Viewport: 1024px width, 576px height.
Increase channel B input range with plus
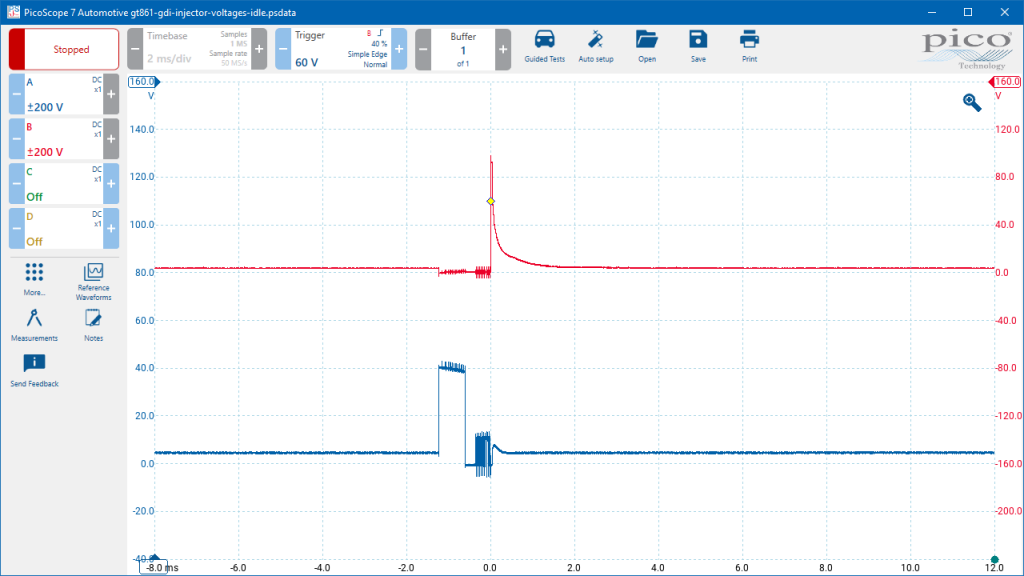click(111, 139)
